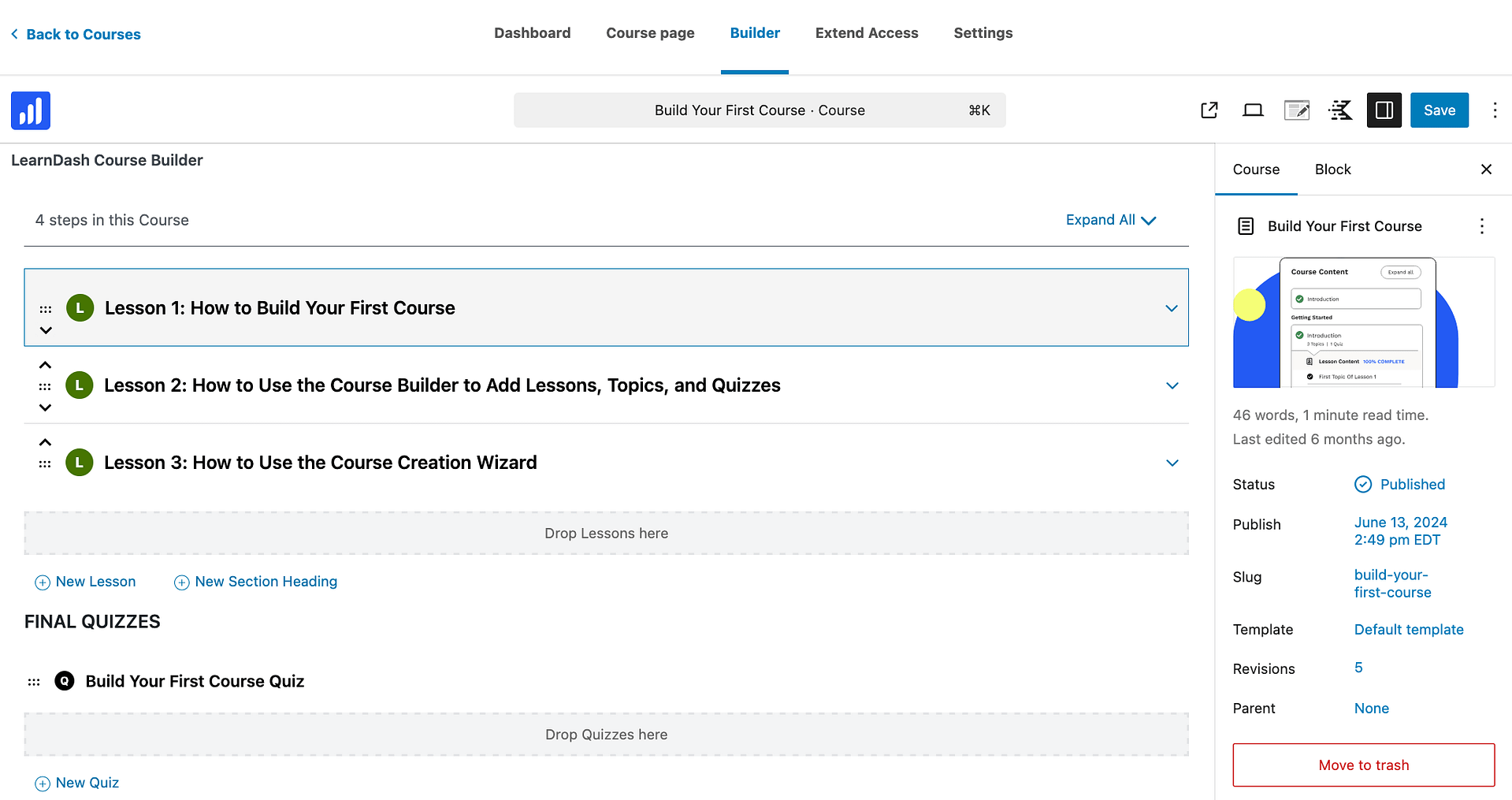
Task: Move Lesson 3 up with arrow
Action: pyautogui.click(x=46, y=442)
